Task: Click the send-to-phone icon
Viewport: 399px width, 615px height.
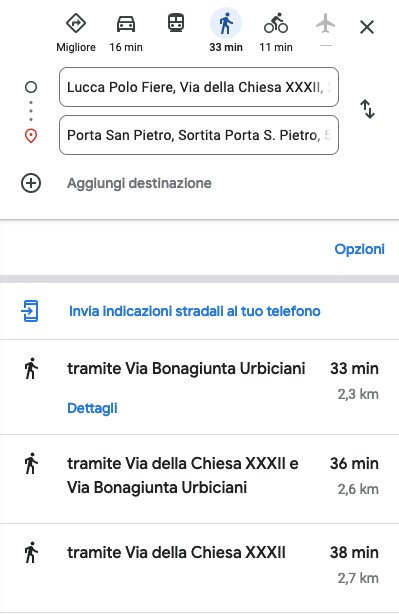Action: (30, 311)
